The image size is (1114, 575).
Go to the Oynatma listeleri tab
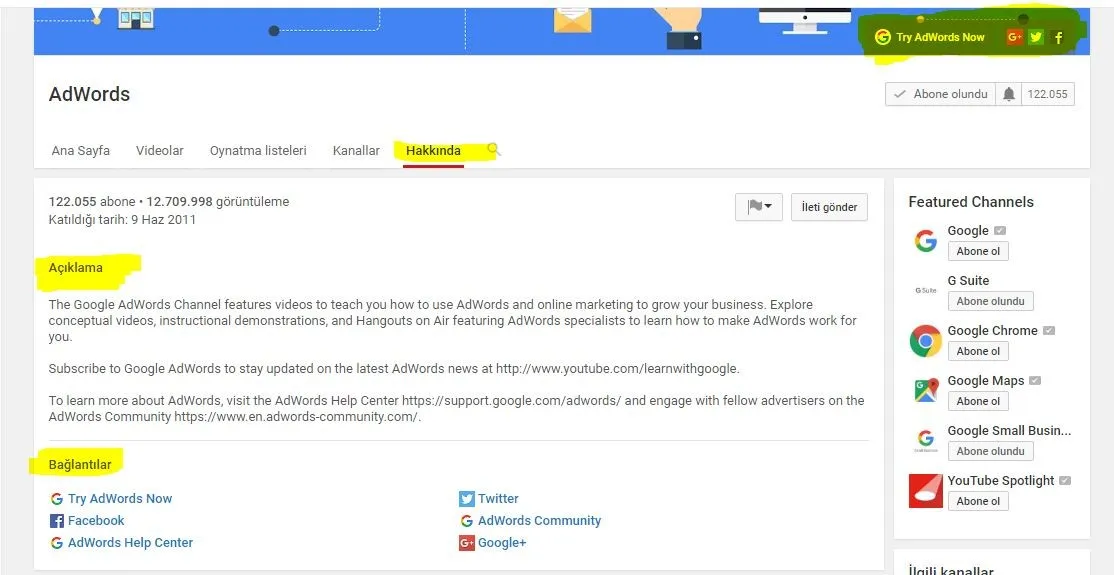click(258, 151)
